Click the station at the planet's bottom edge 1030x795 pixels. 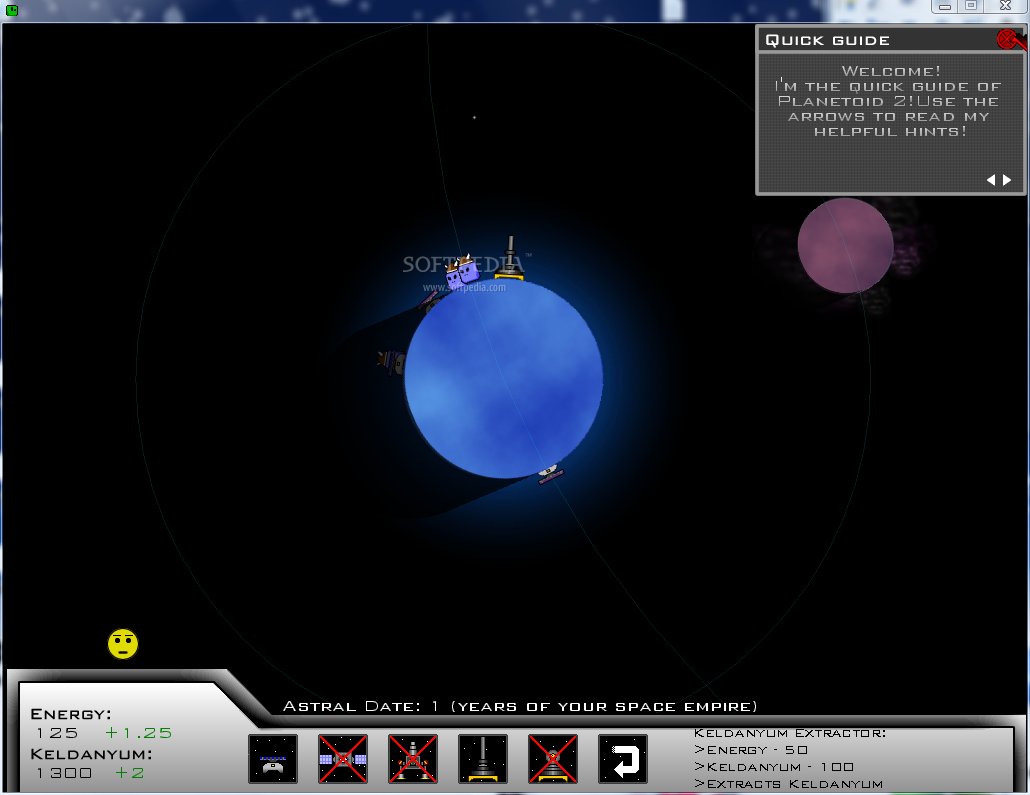(x=549, y=473)
